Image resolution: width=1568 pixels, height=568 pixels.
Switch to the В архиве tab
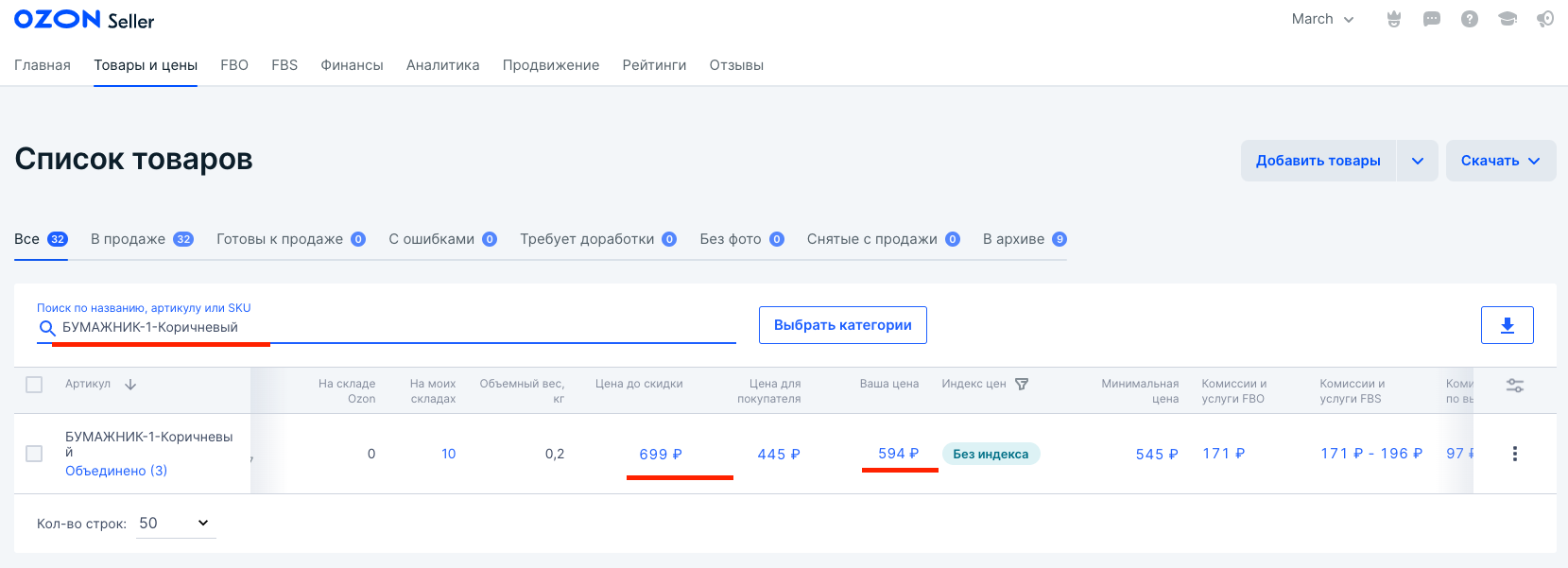(x=1024, y=239)
